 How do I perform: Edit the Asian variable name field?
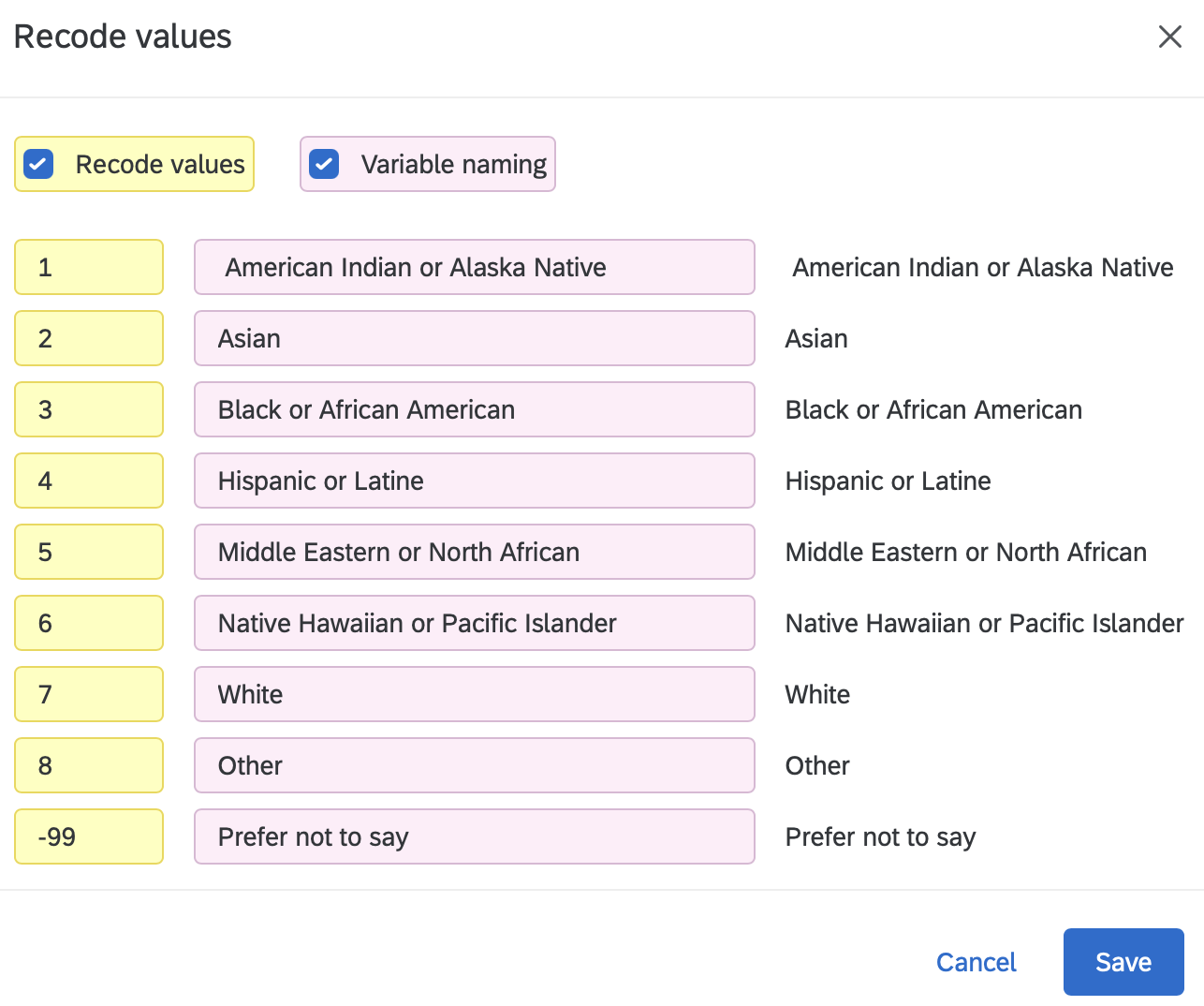coord(475,338)
